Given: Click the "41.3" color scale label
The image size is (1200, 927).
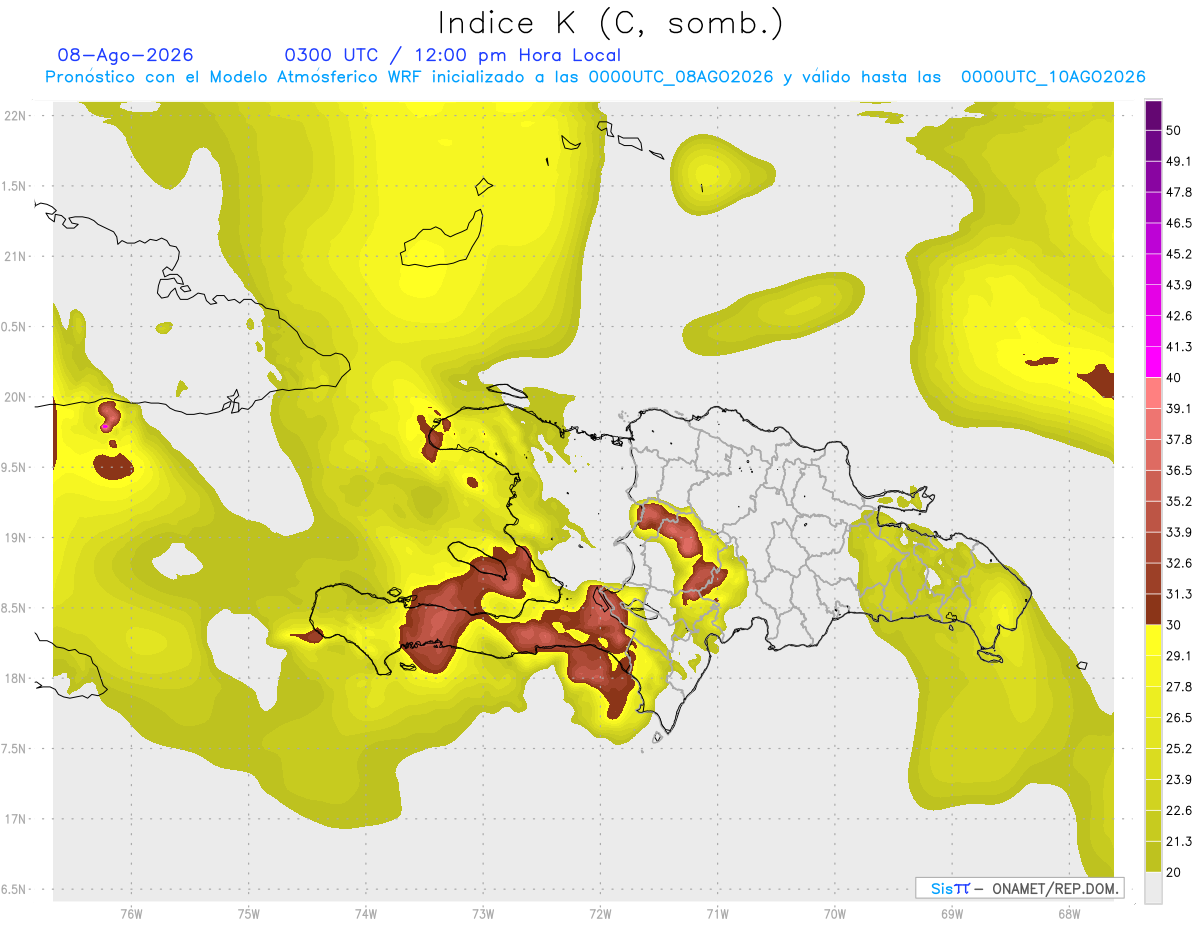Looking at the screenshot, I should click(1179, 347).
